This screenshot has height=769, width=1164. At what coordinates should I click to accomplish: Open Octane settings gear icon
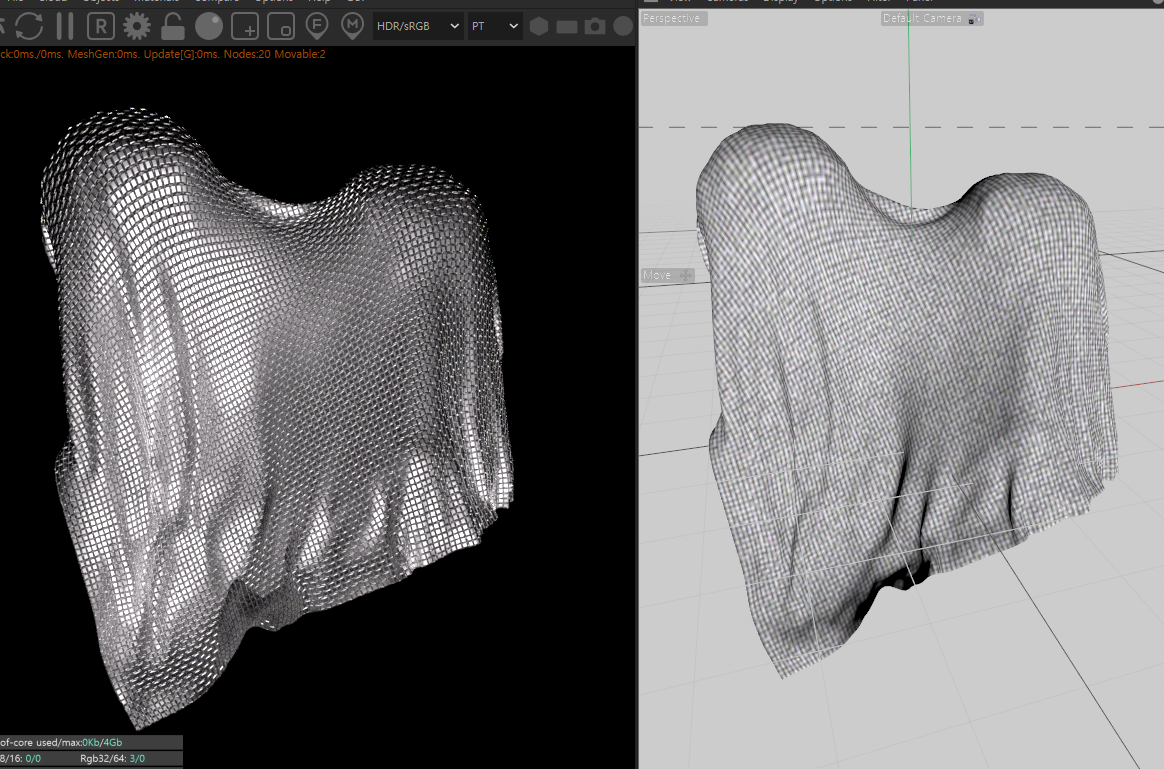(137, 27)
